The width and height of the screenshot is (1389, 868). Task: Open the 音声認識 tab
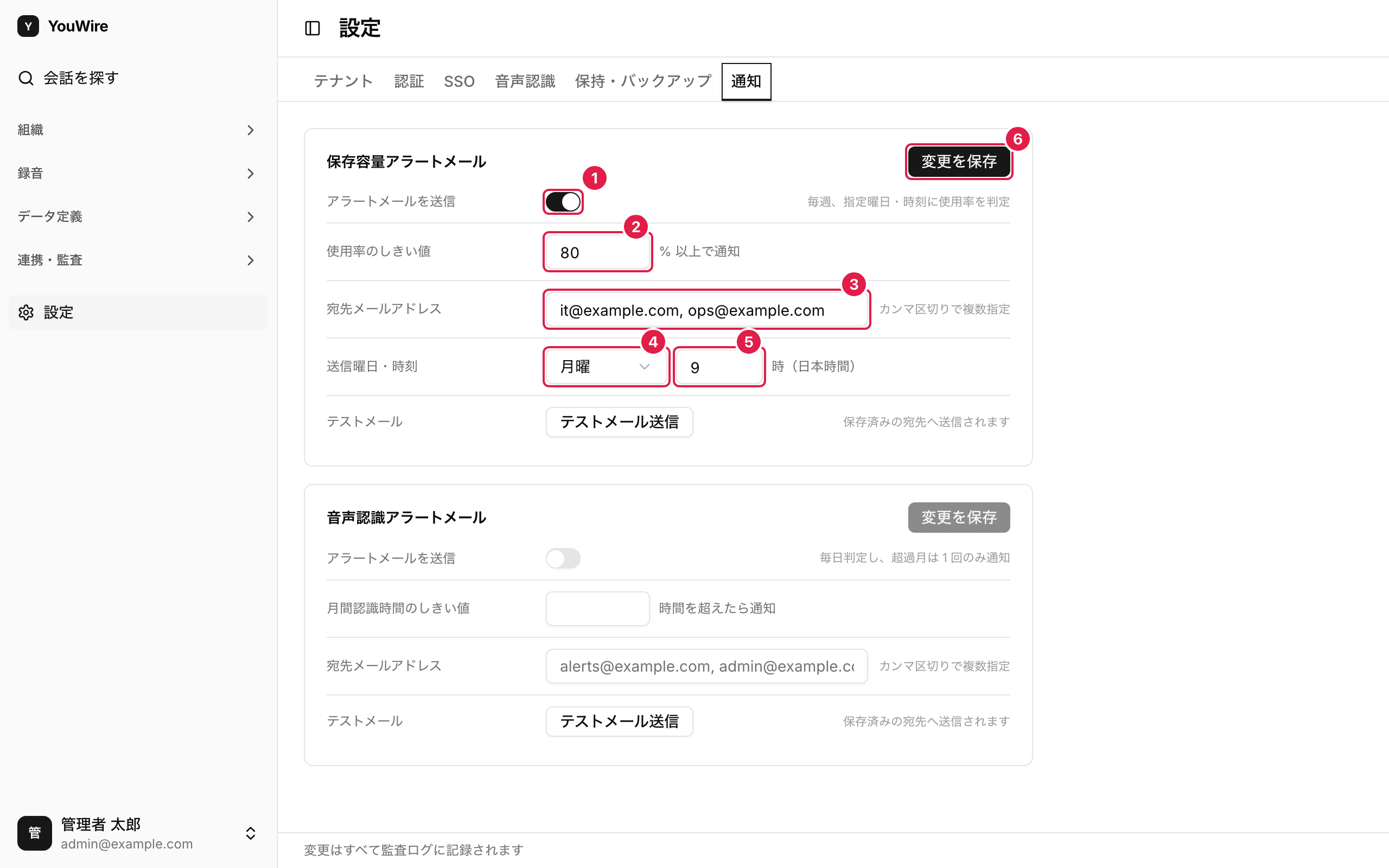click(525, 81)
